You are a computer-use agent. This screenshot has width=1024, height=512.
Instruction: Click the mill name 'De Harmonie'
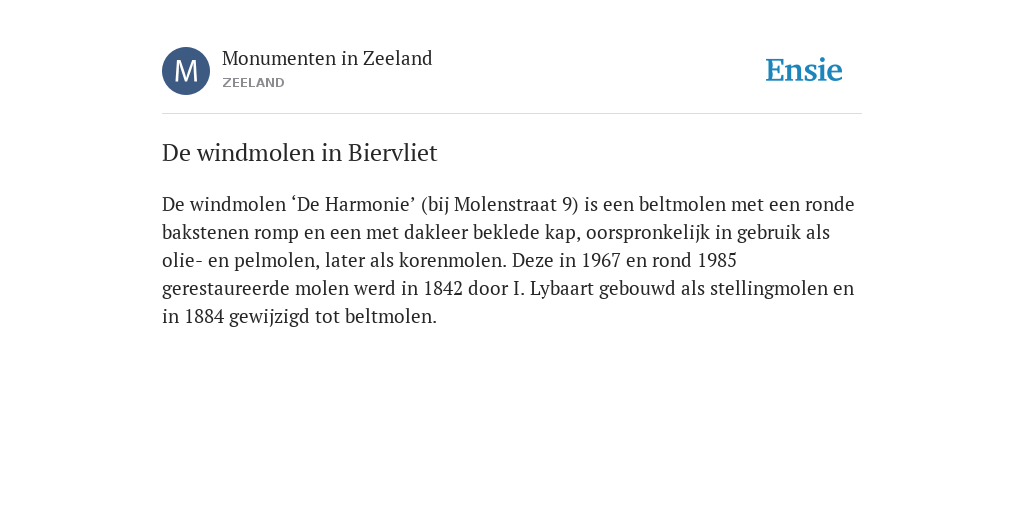(x=353, y=204)
